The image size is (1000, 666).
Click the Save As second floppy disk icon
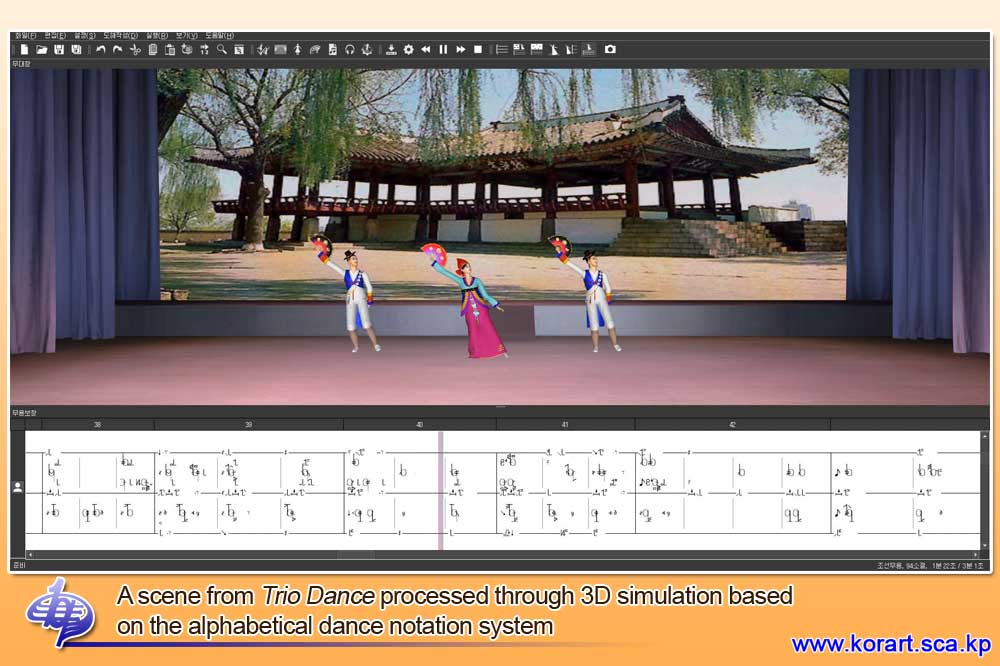[76, 49]
